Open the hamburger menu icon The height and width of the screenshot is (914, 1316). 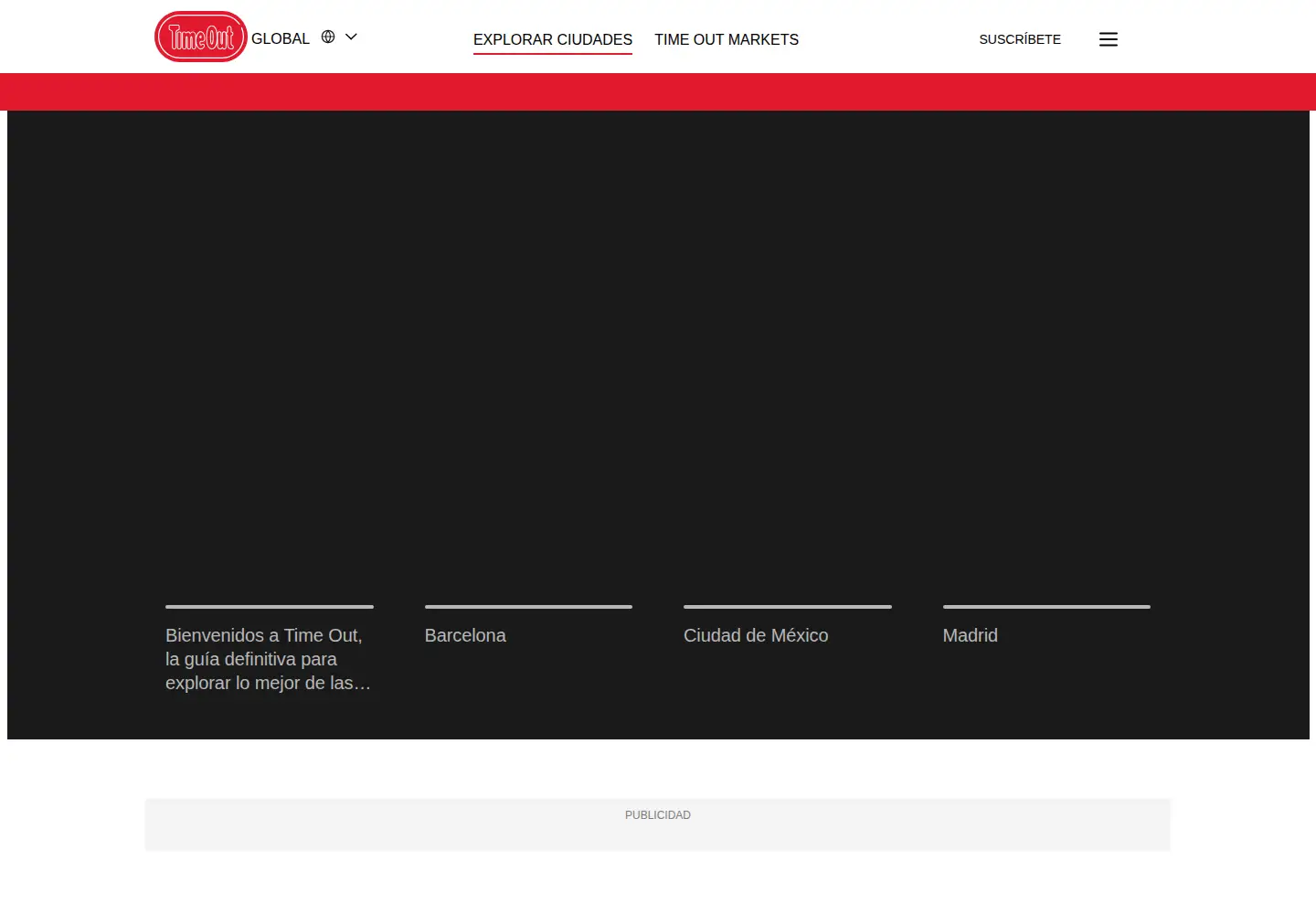[x=1109, y=39]
